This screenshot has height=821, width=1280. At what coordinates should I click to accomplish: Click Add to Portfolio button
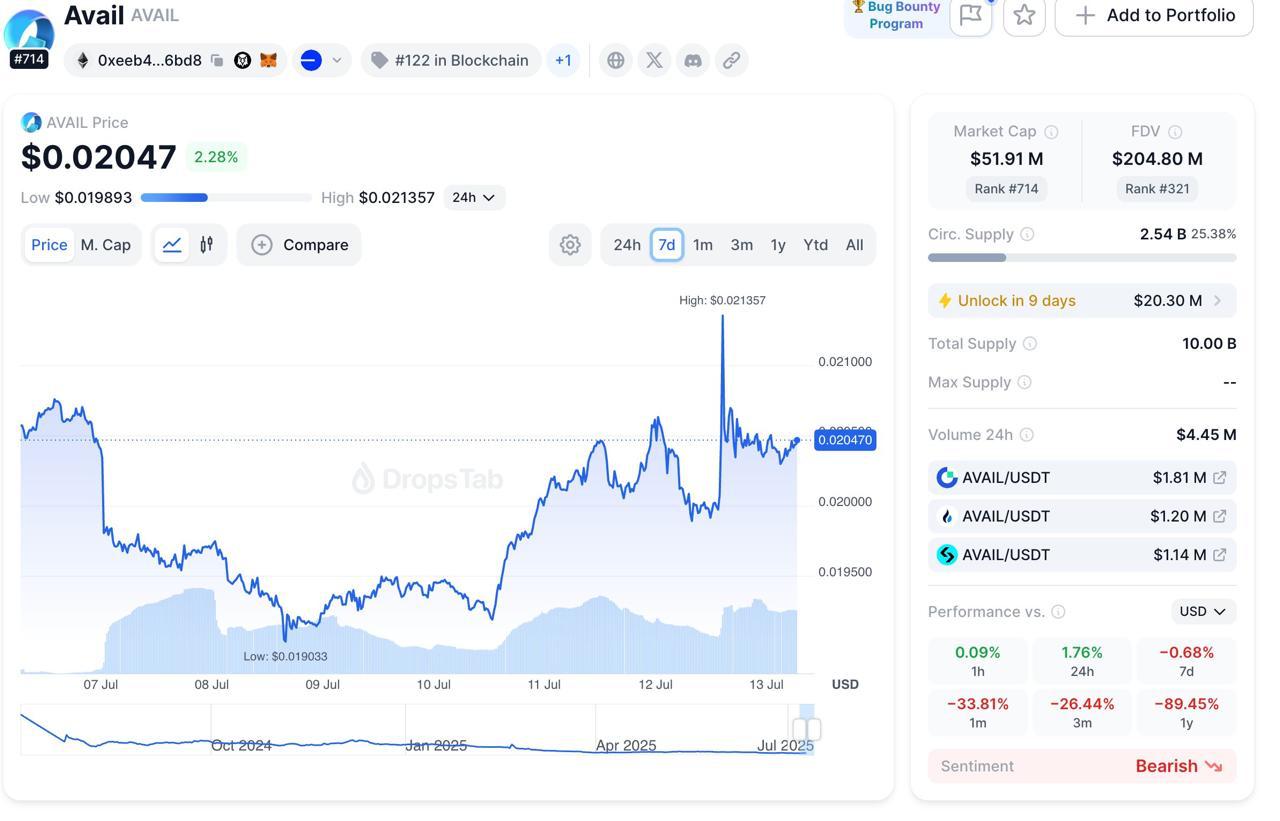click(x=1154, y=15)
